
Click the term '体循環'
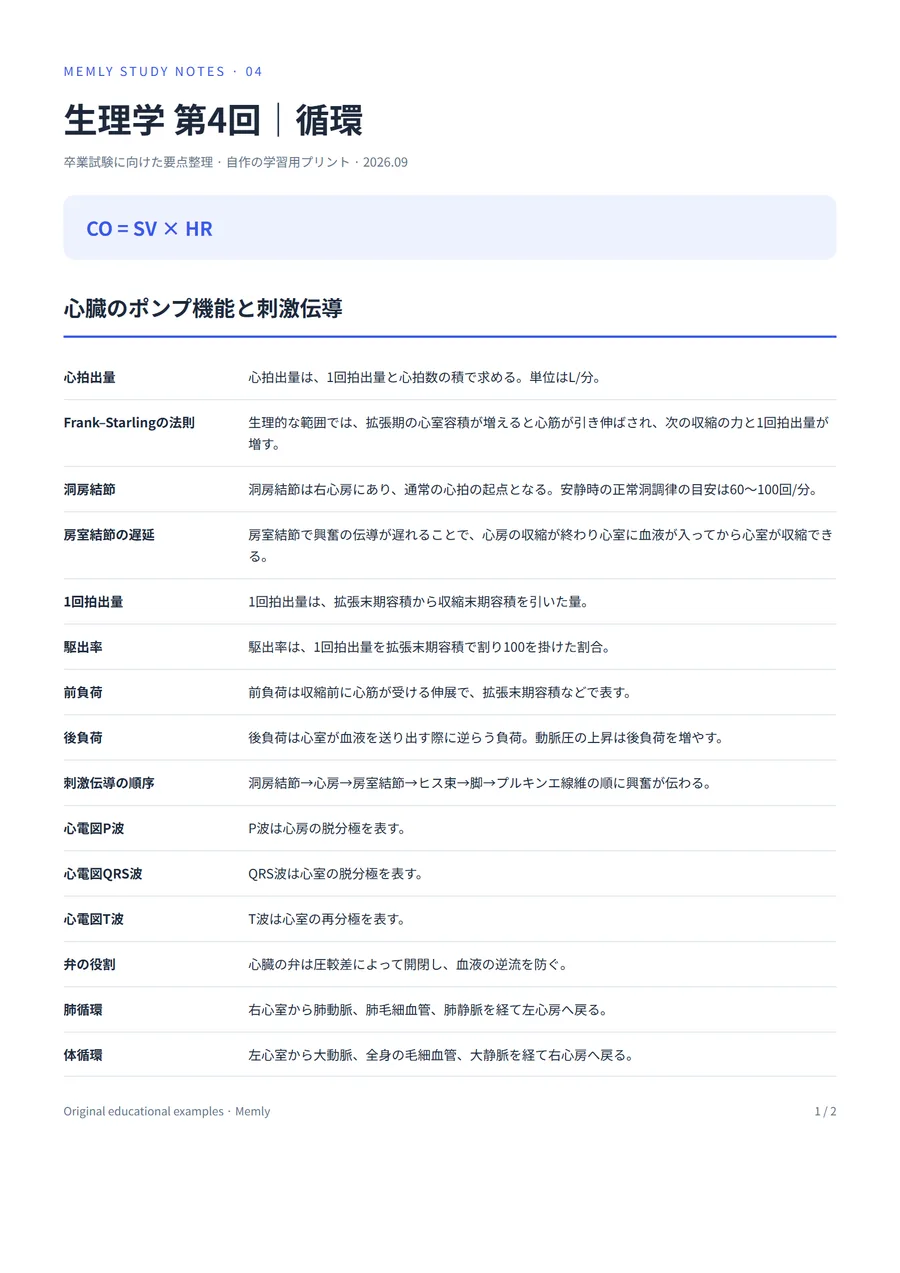pyautogui.click(x=83, y=1054)
